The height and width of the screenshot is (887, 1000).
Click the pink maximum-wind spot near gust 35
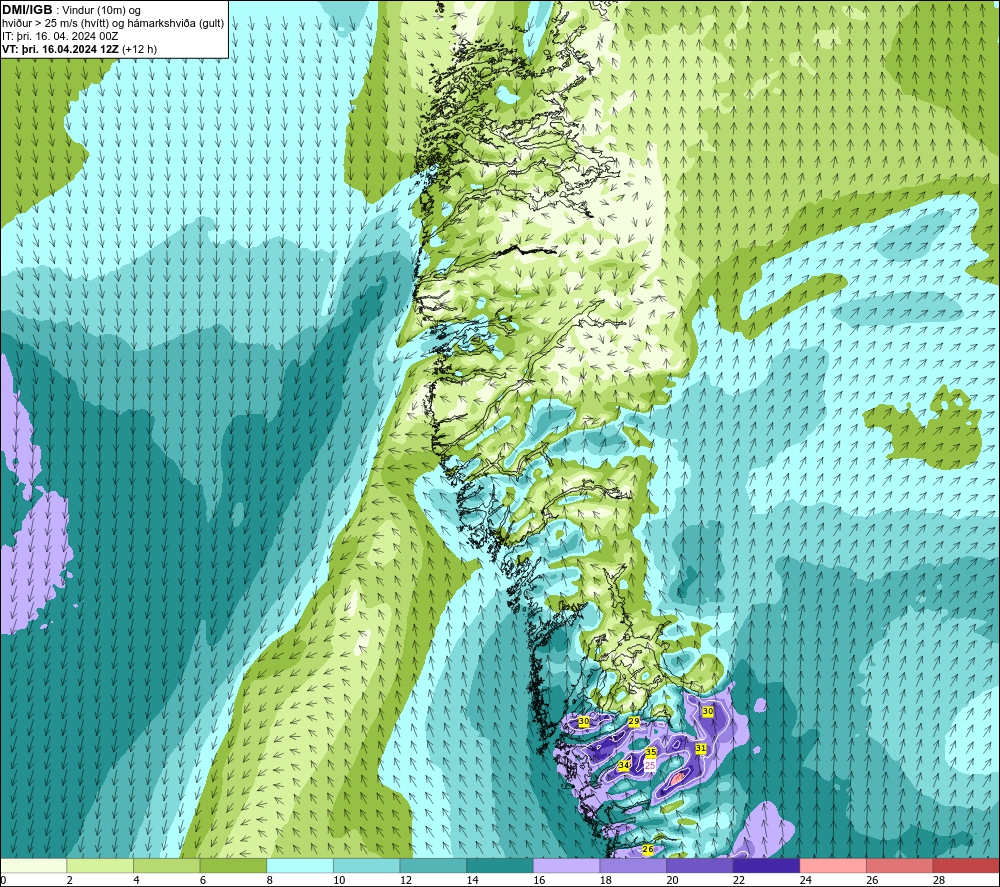point(678,777)
